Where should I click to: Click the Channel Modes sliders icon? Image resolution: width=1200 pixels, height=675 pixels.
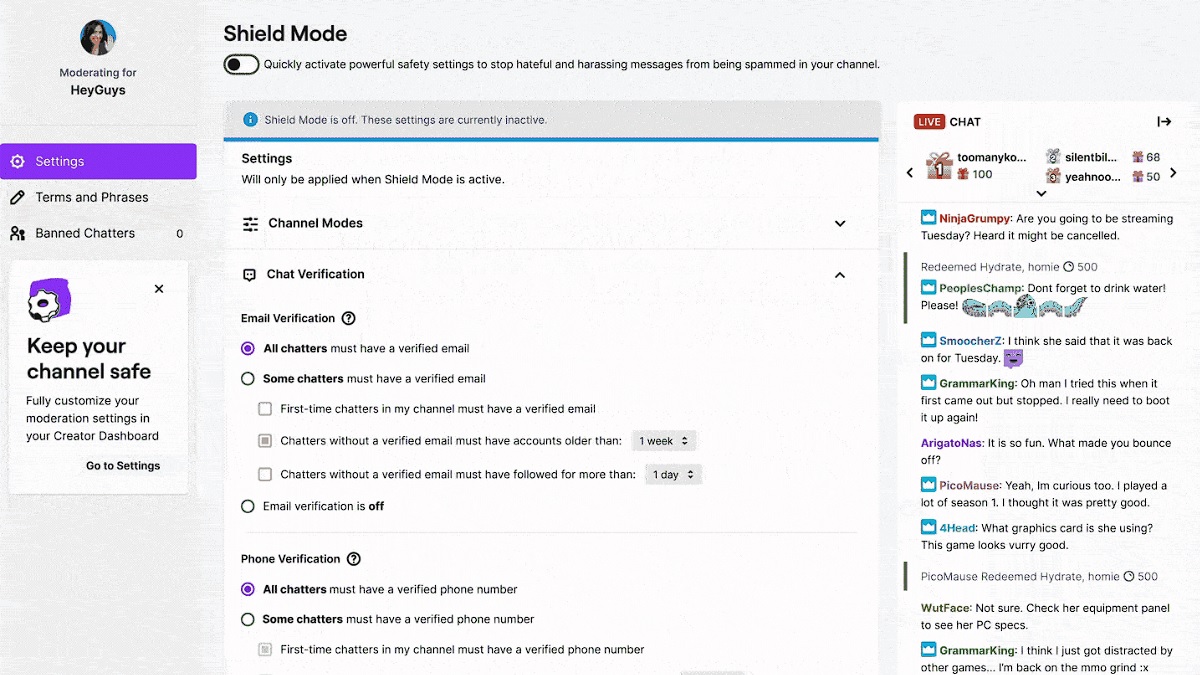click(250, 223)
